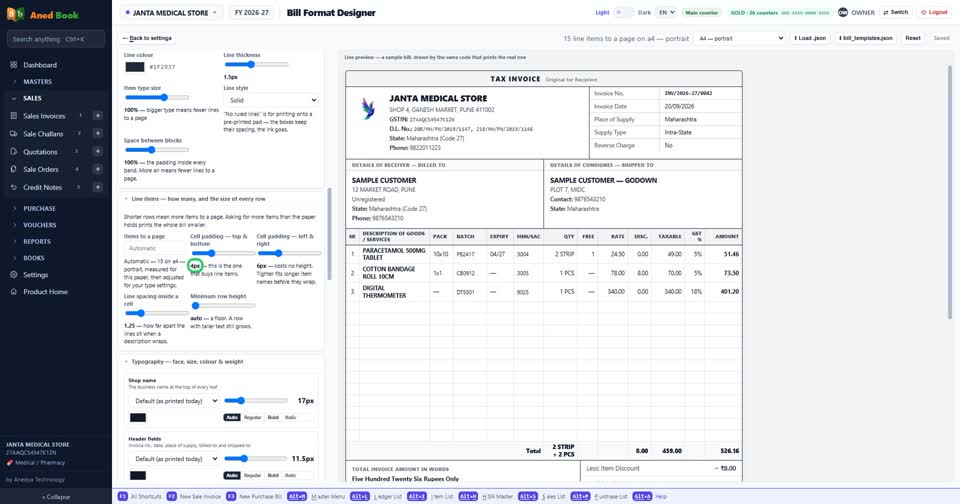Expand the PURCHASE sidebar group

pyautogui.click(x=55, y=208)
